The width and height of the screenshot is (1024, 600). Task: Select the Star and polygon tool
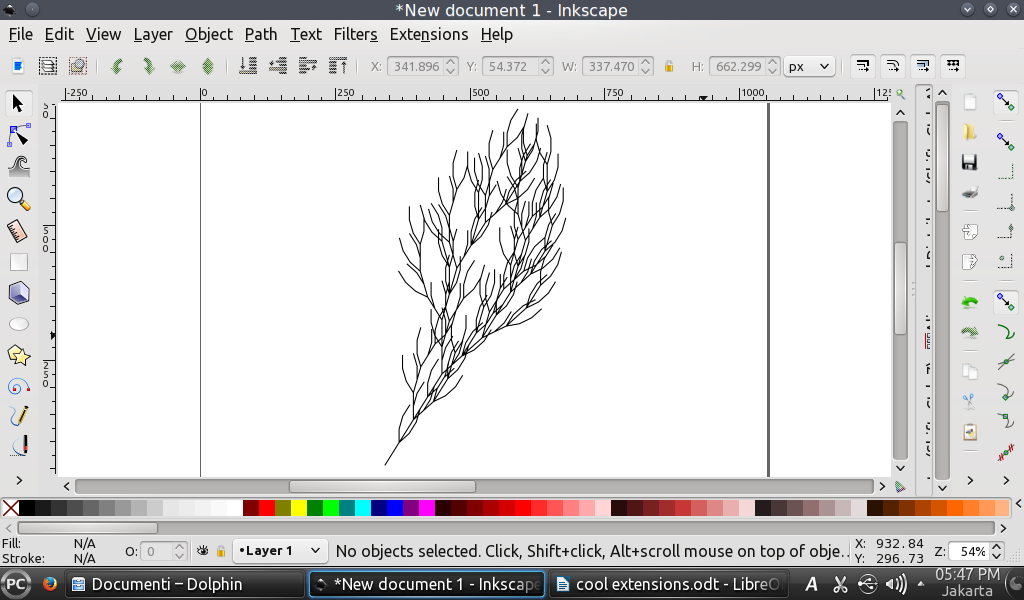(18, 355)
